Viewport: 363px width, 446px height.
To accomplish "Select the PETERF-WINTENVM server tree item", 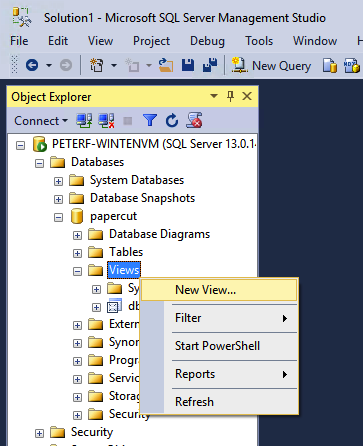I will point(154,144).
